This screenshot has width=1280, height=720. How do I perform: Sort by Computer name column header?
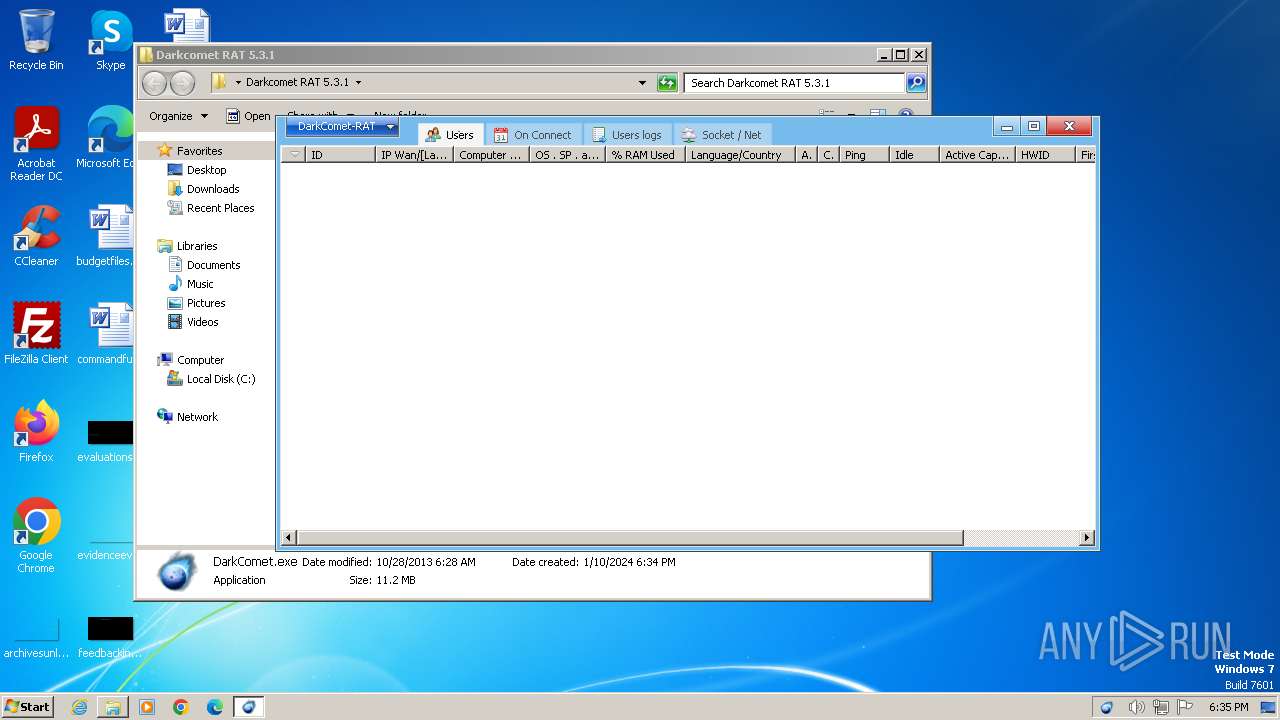(491, 155)
